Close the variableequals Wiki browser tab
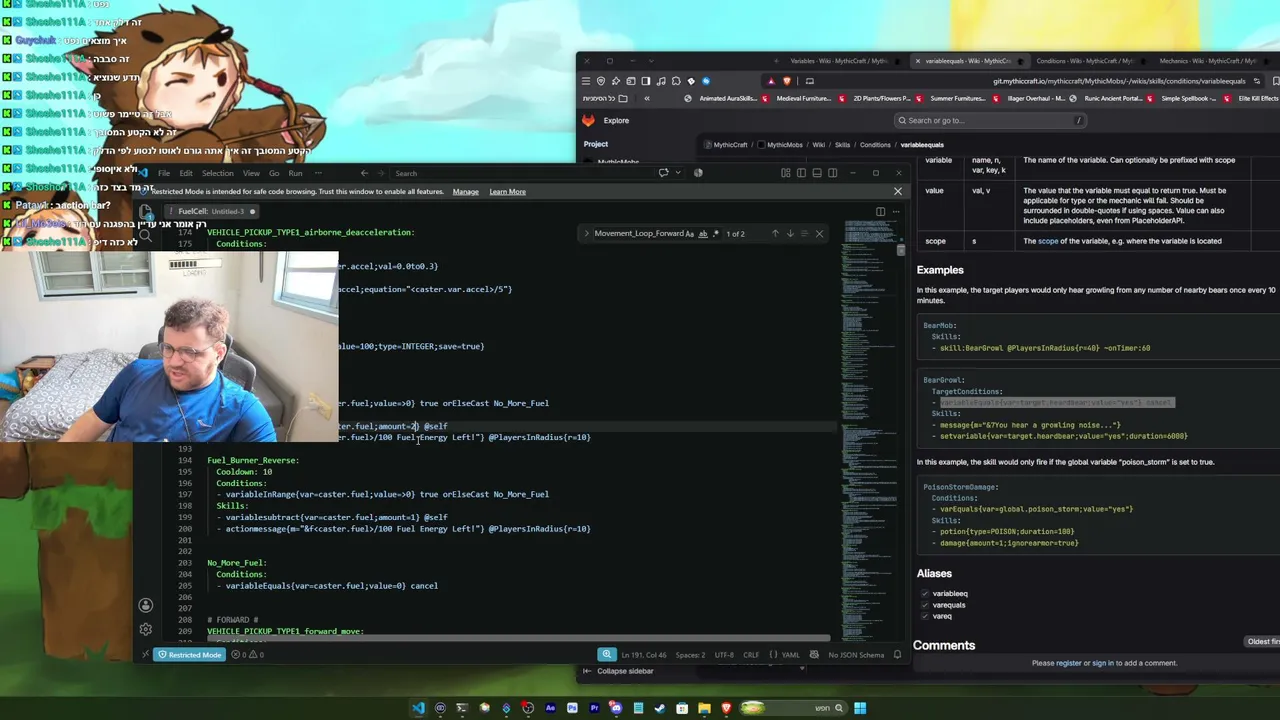 click(x=918, y=61)
